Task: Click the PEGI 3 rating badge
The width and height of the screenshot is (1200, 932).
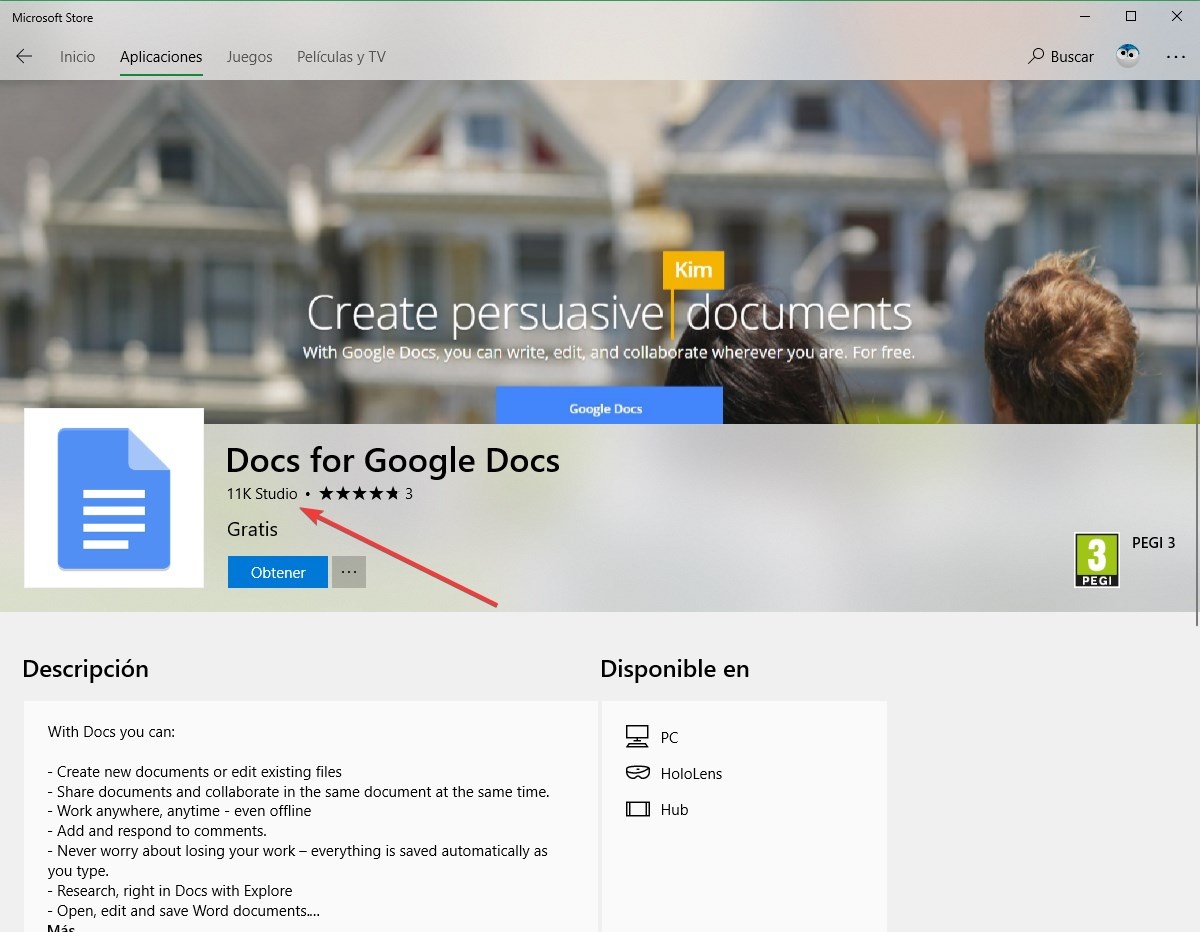Action: pos(1096,560)
